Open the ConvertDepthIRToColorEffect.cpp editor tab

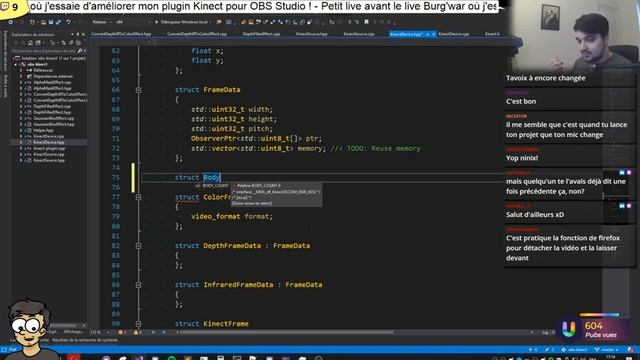click(x=197, y=34)
